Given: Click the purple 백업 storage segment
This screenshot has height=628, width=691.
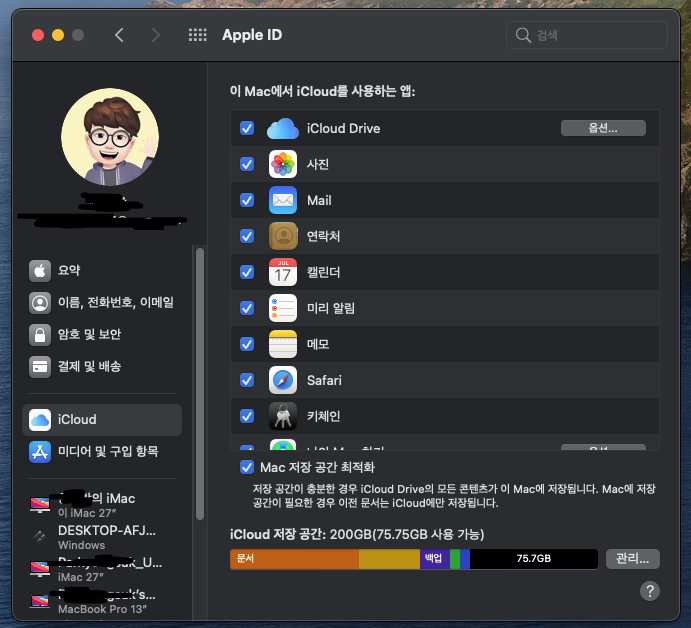Looking at the screenshot, I should click(x=435, y=559).
